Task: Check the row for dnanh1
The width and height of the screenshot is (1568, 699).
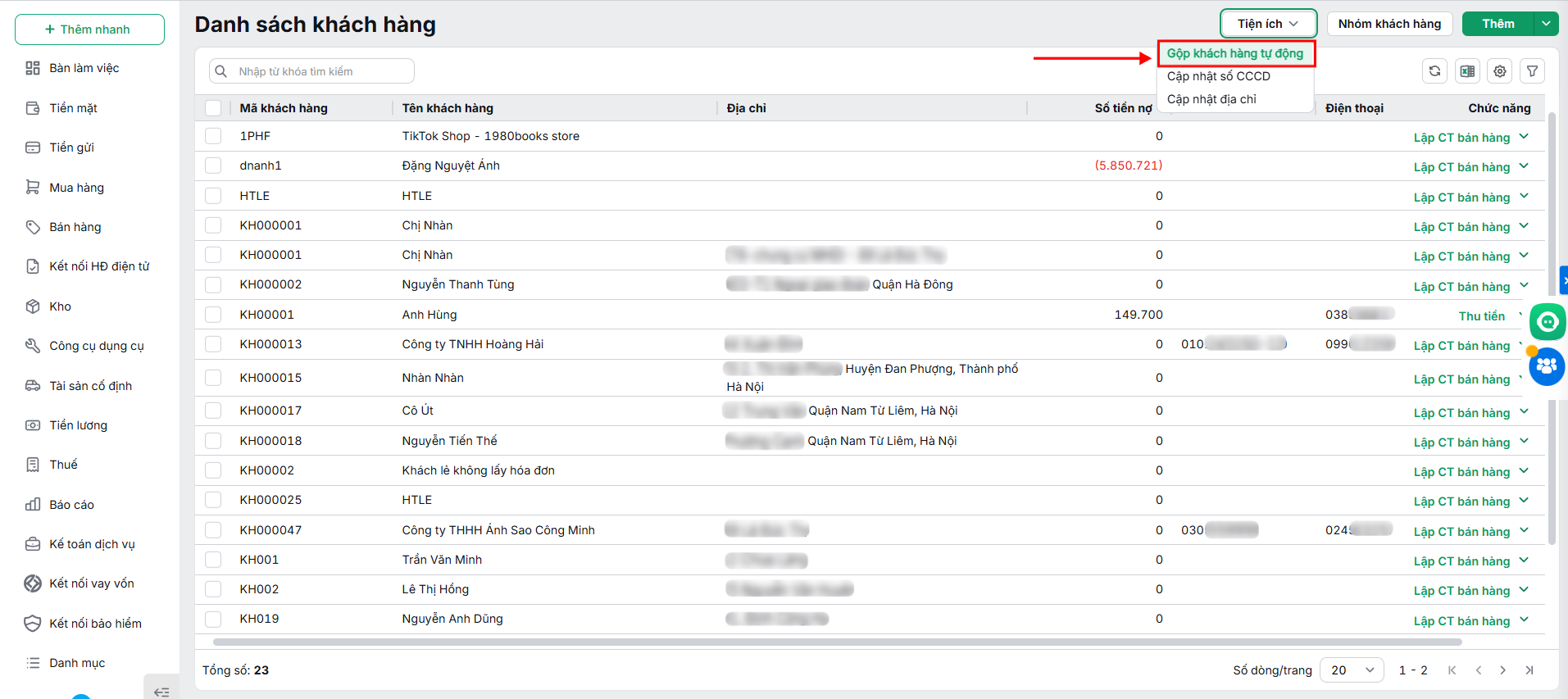Action: pyautogui.click(x=213, y=166)
